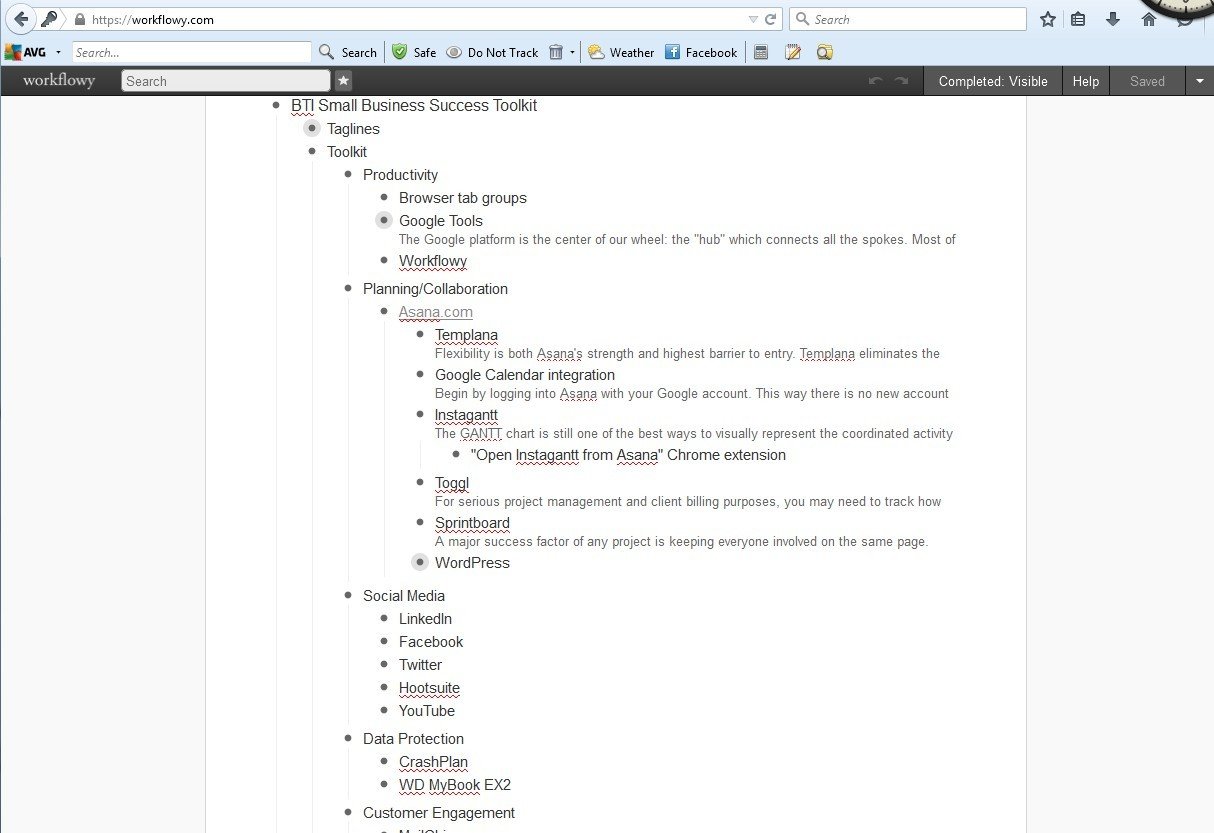Click the Workflowy list item
1214x833 pixels.
click(433, 261)
